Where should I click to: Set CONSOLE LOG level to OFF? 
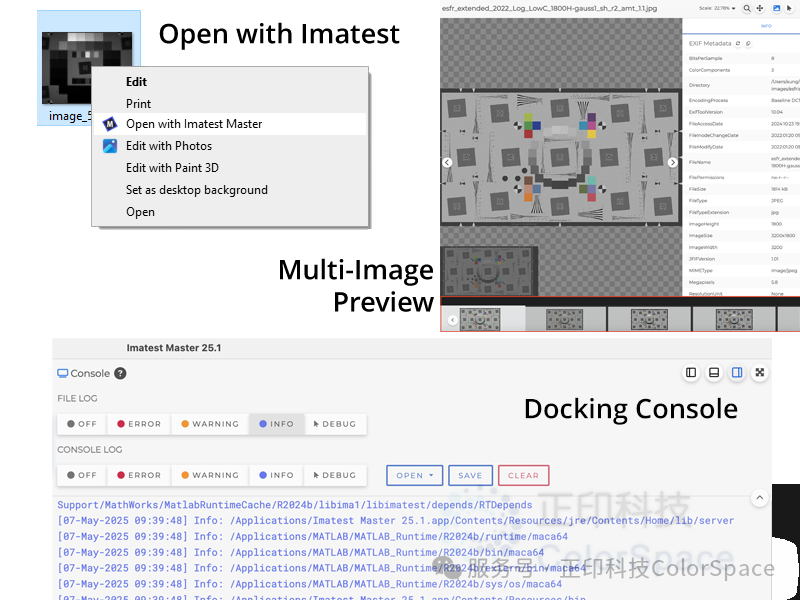[82, 475]
